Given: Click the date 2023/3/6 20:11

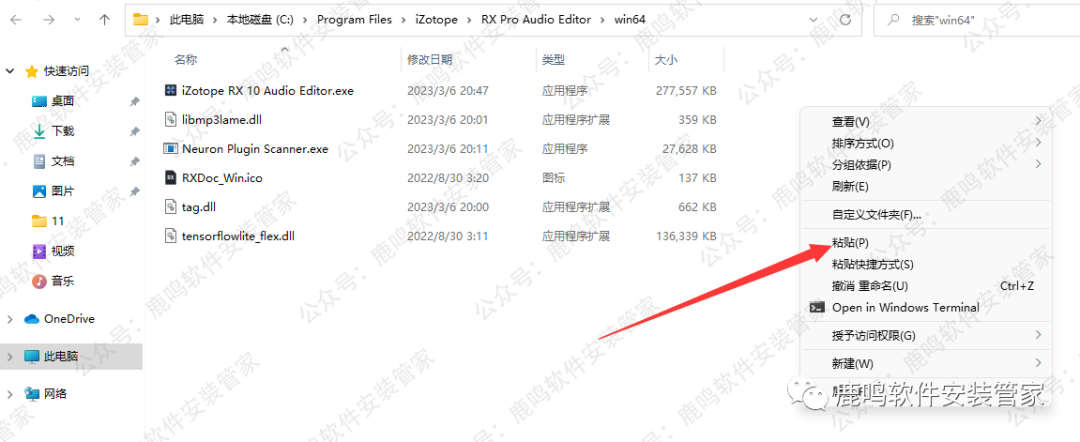Looking at the screenshot, I should point(448,148).
